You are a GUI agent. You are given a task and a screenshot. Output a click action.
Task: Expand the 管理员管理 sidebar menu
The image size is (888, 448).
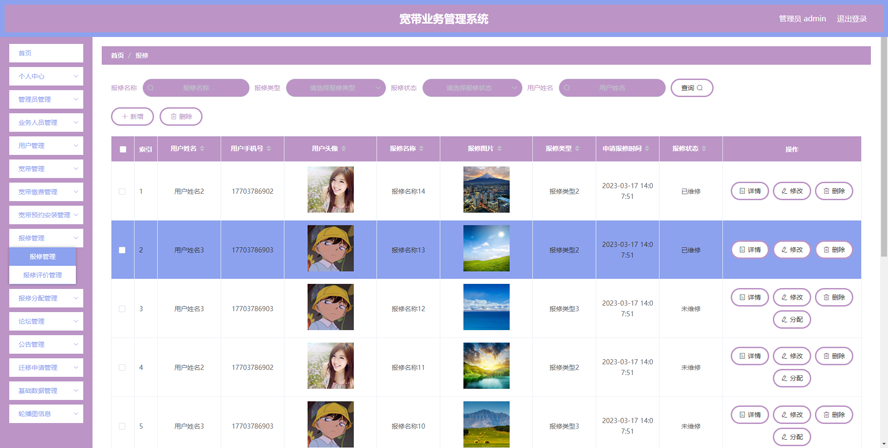point(46,99)
